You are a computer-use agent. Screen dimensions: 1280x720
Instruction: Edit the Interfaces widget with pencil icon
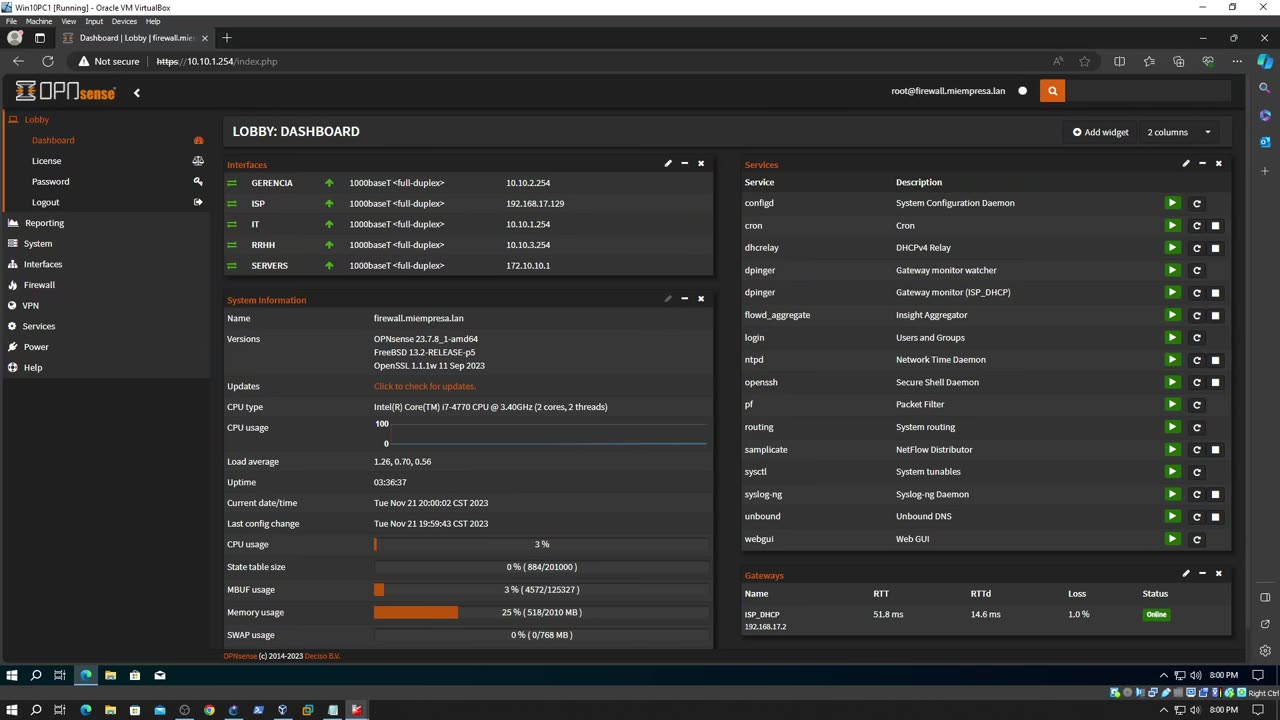coord(668,163)
